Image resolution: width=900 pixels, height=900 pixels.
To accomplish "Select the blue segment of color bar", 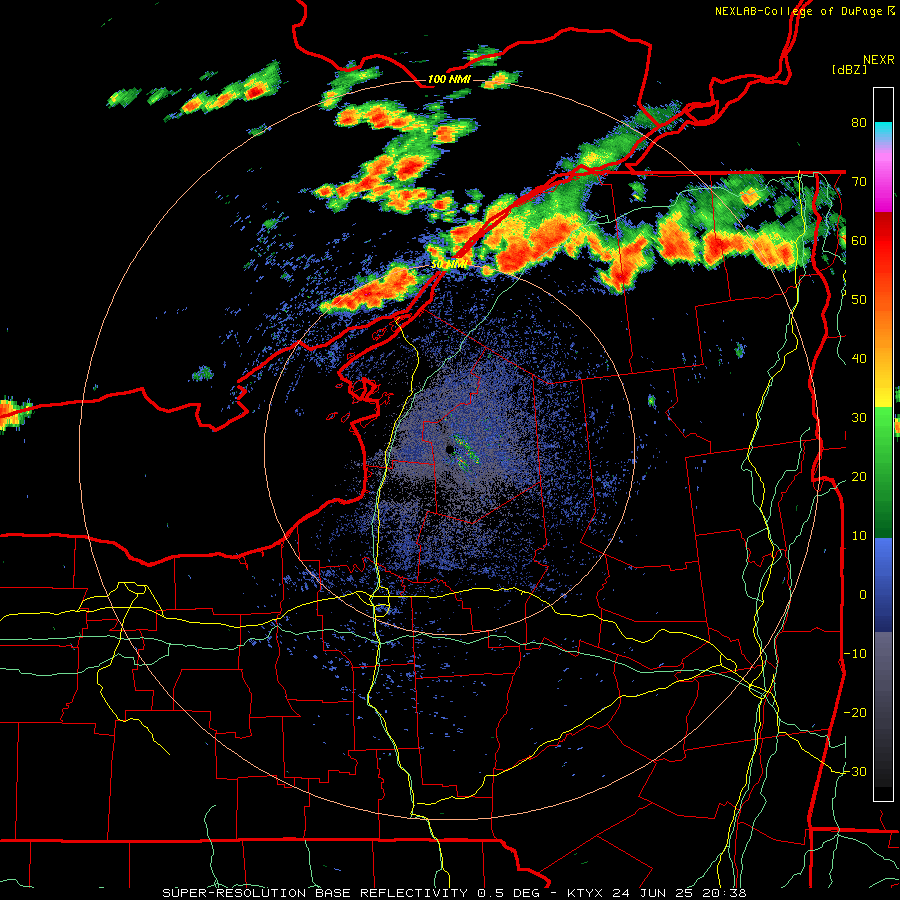I will [x=883, y=585].
